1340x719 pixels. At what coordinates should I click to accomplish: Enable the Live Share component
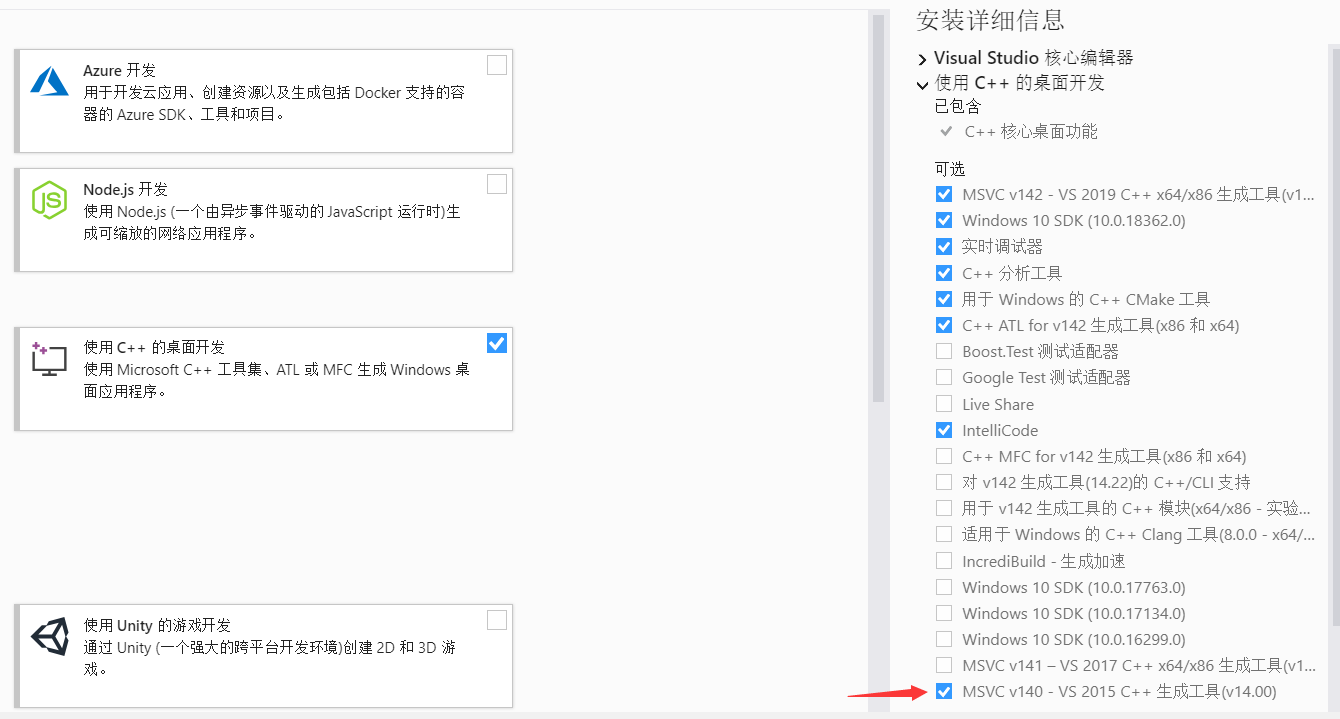(x=944, y=404)
